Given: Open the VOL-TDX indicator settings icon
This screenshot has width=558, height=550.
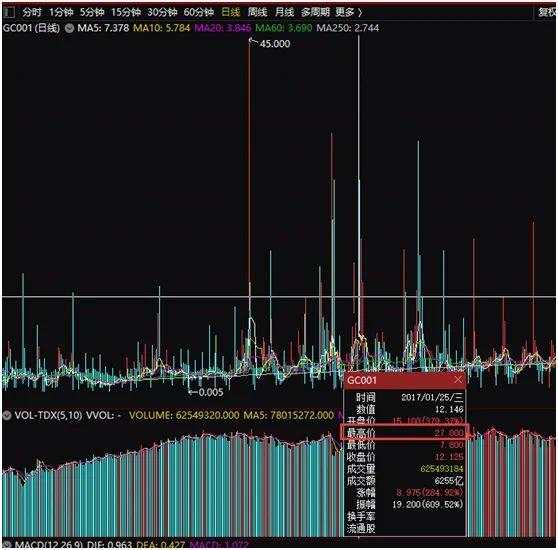Looking at the screenshot, I should [7, 415].
